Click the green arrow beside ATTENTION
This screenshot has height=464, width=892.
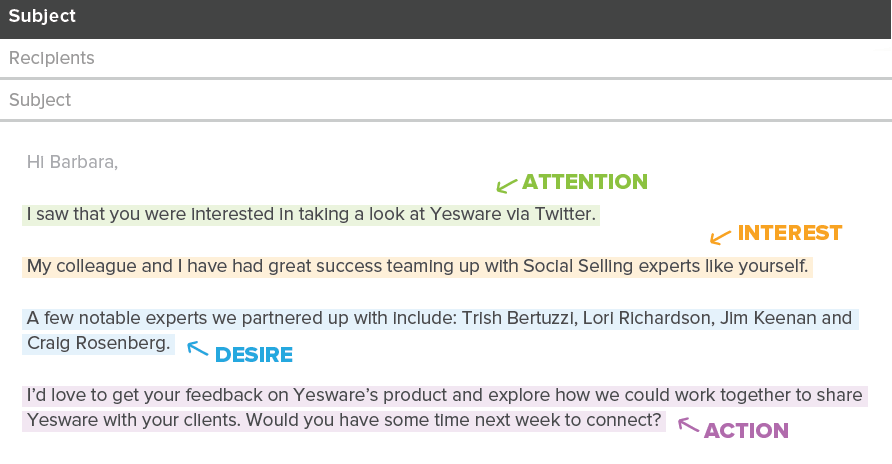click(506, 185)
